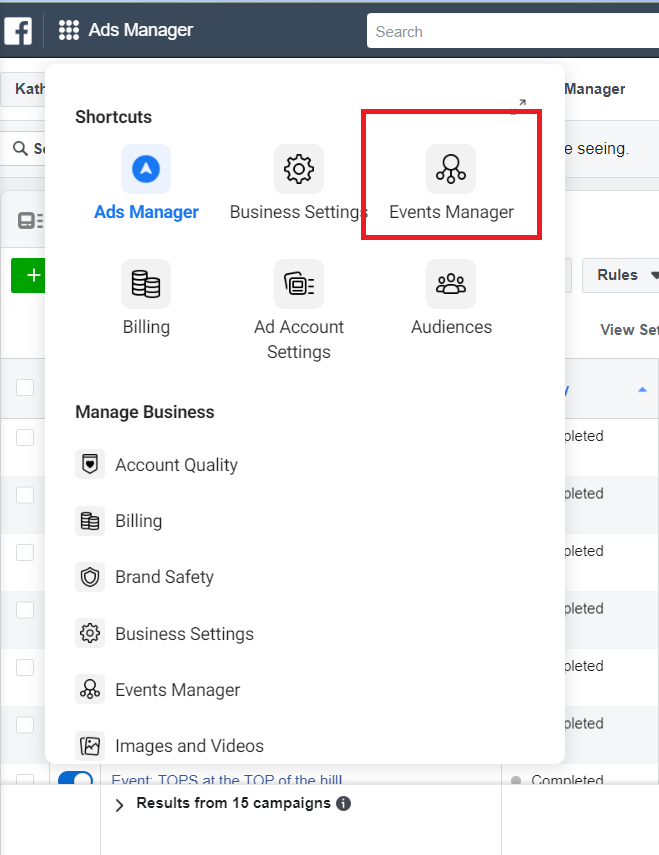Viewport: 659px width, 855px height.
Task: Click the campaigns view icon at left
Action: [30, 221]
